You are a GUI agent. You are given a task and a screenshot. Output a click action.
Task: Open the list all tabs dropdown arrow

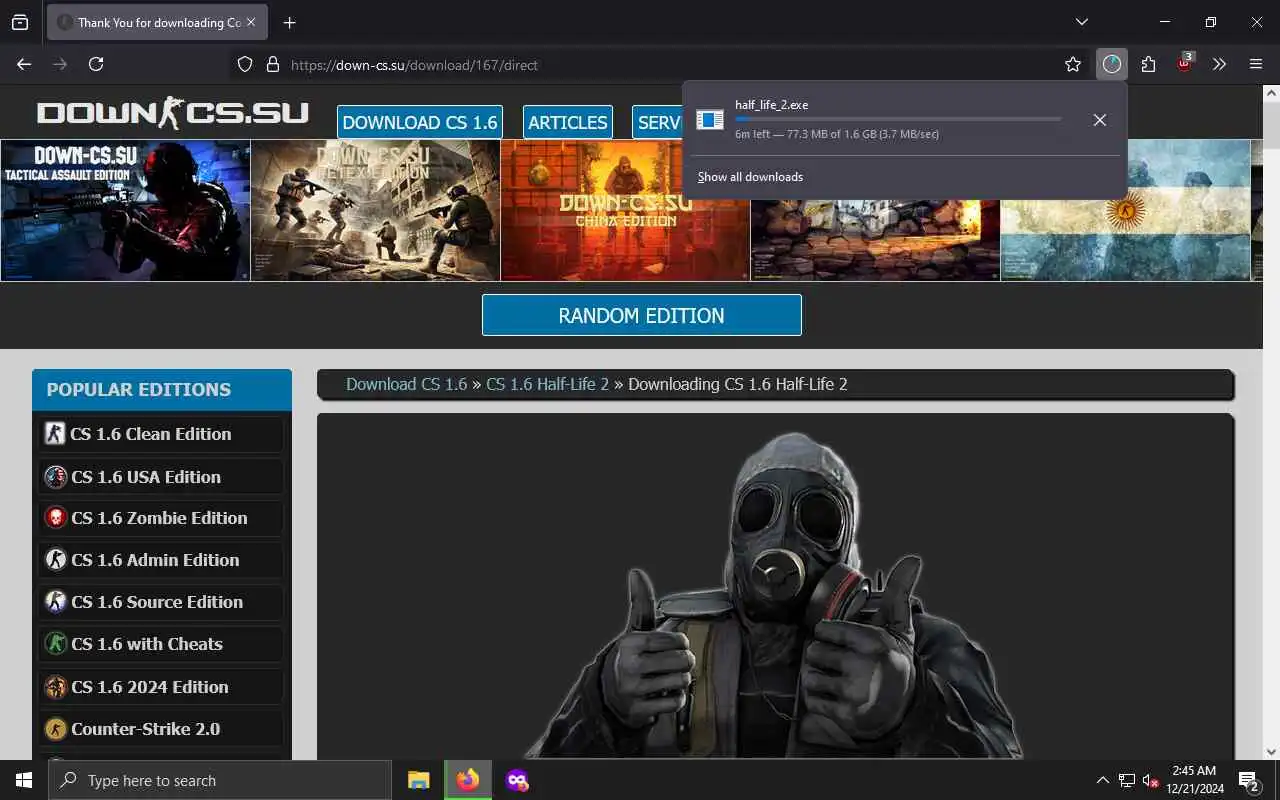[x=1082, y=22]
